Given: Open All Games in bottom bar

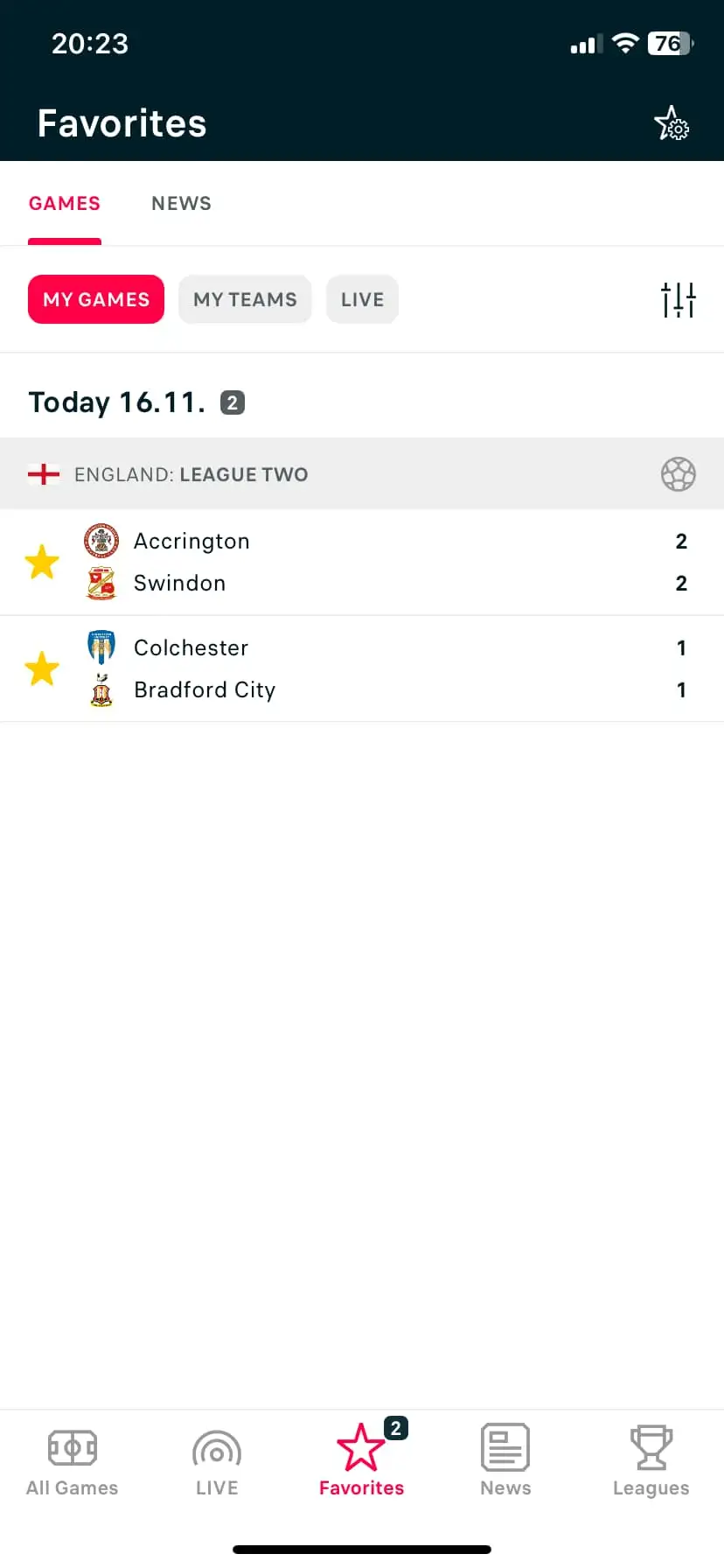Looking at the screenshot, I should [73, 1460].
